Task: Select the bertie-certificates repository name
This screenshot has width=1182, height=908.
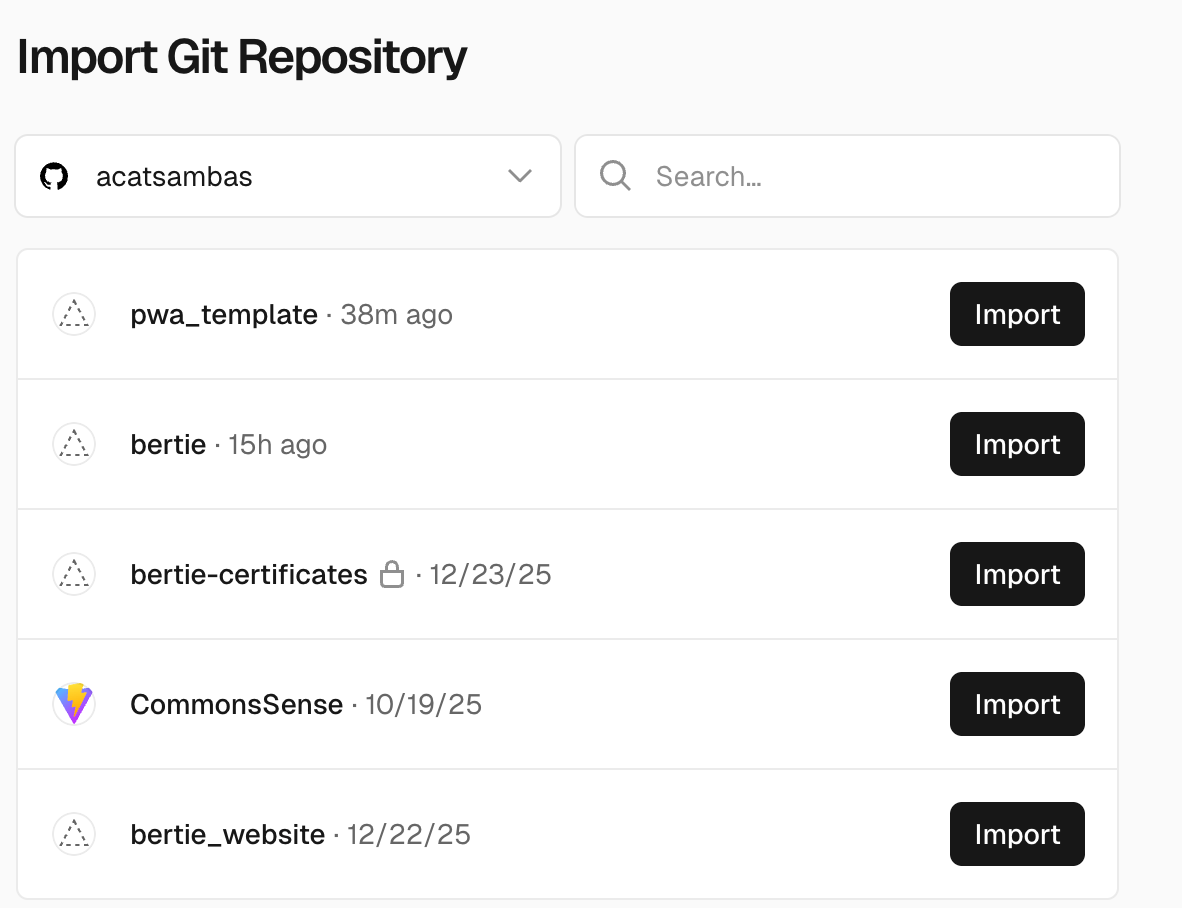Action: 249,575
